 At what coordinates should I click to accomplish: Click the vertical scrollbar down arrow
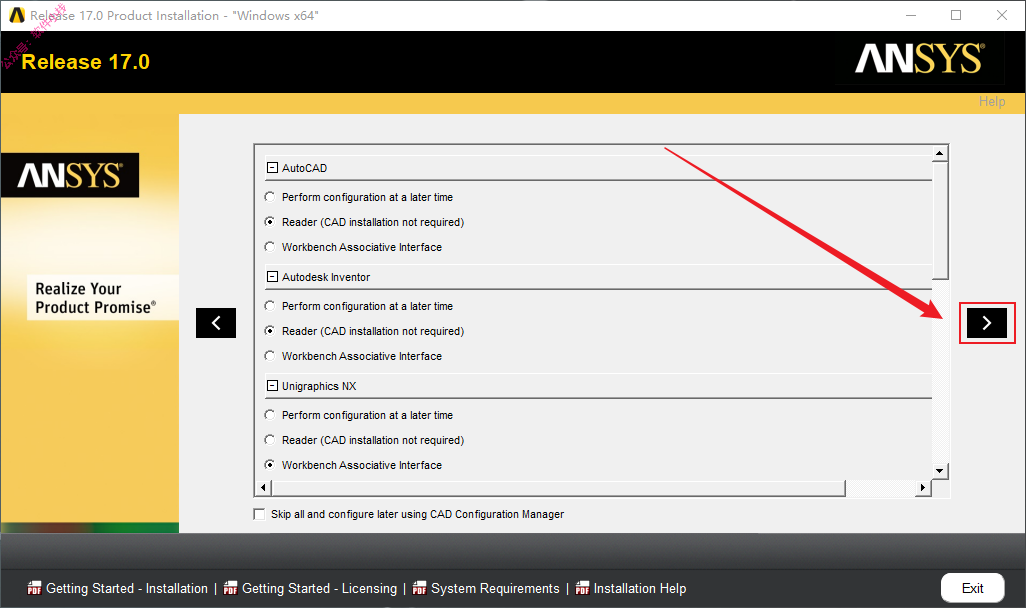tap(940, 471)
